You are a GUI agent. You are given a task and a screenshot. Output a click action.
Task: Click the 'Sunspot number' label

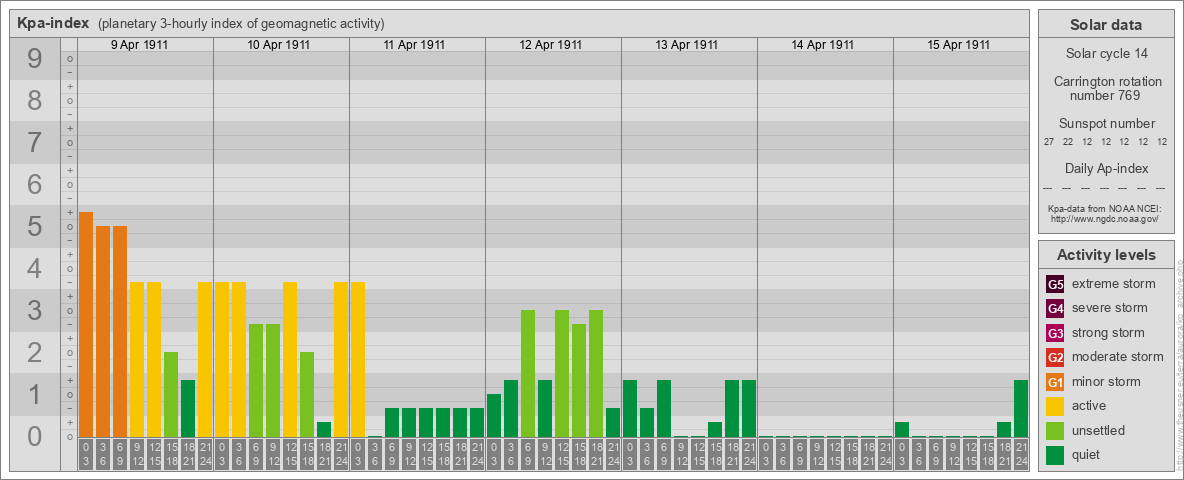(x=1106, y=124)
